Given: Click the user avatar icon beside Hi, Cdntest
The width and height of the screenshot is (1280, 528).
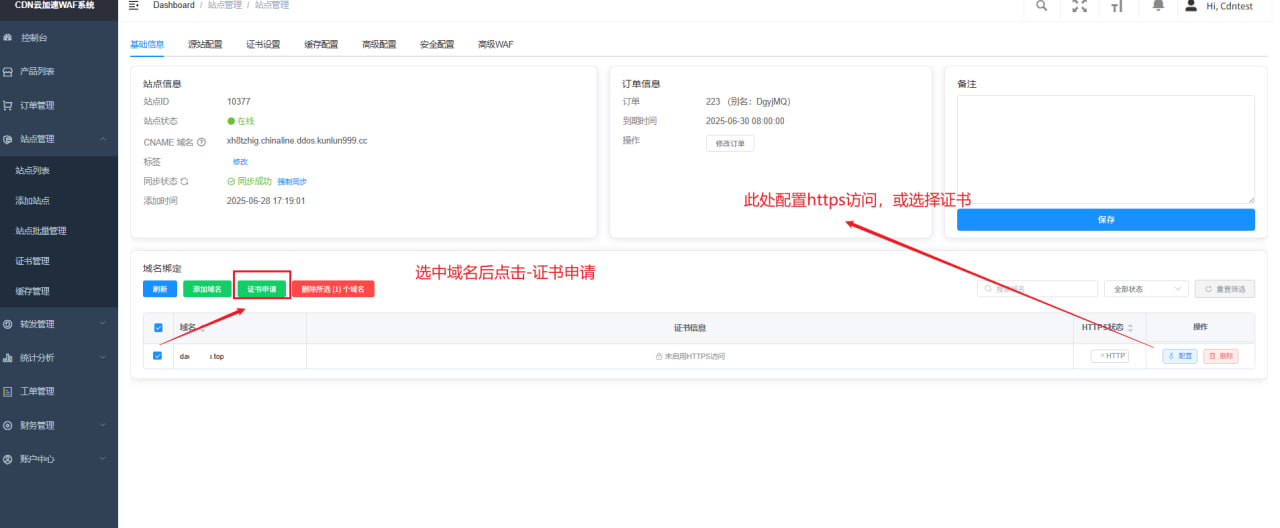Looking at the screenshot, I should click(x=1190, y=6).
